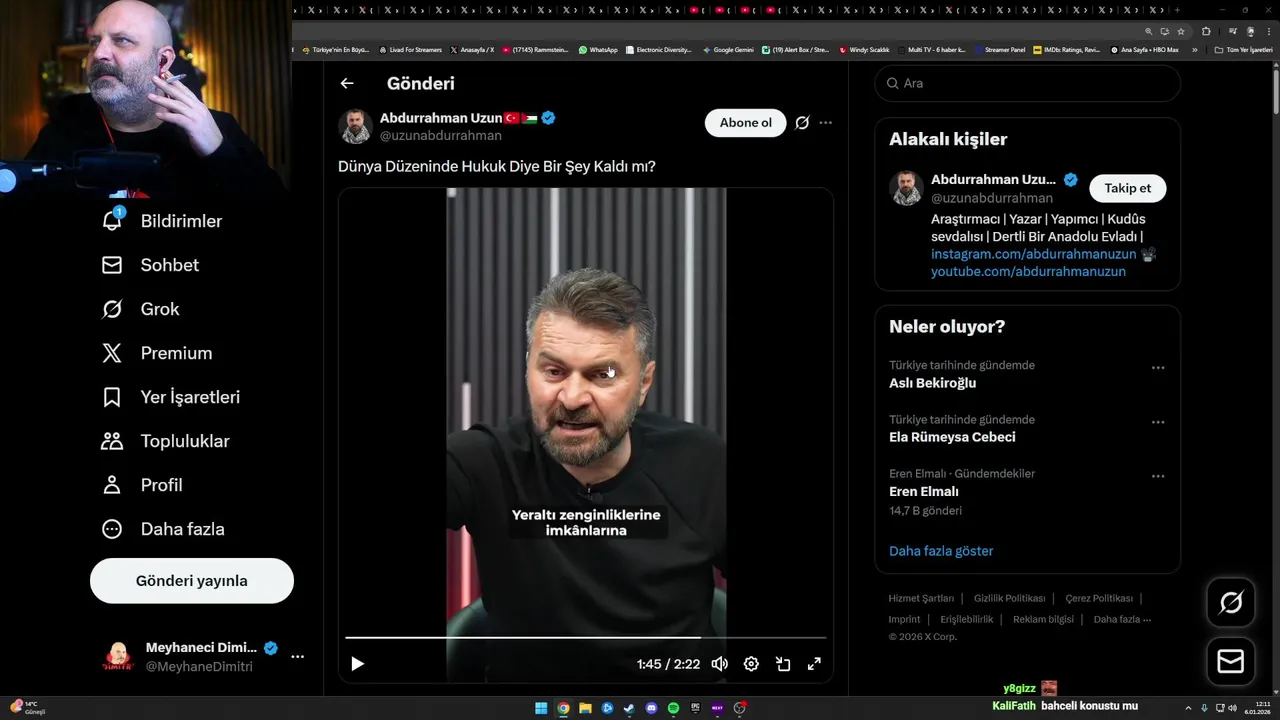Click Takip et follow button

click(1127, 188)
